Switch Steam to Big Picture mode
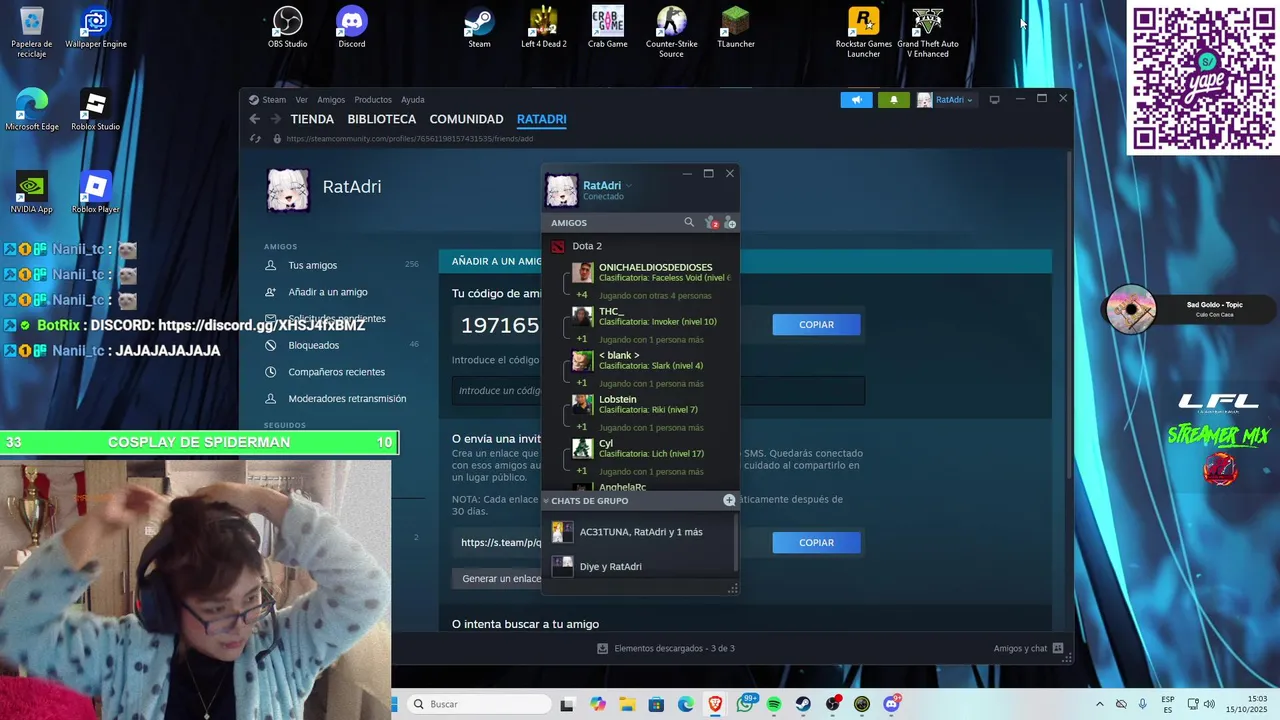Screen dimensions: 1280x720 tap(994, 100)
